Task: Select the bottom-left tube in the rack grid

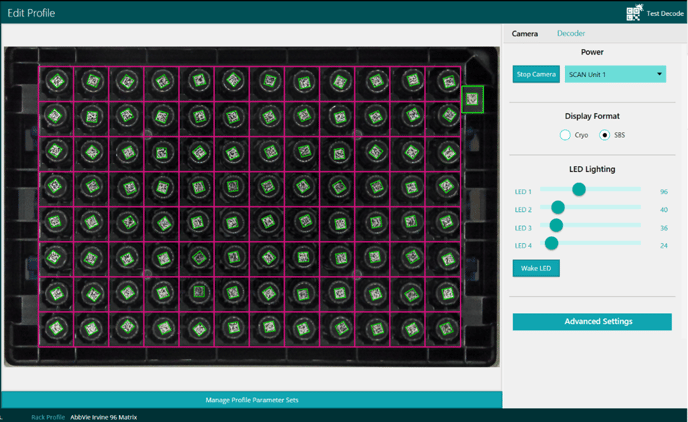Action: coord(56,327)
